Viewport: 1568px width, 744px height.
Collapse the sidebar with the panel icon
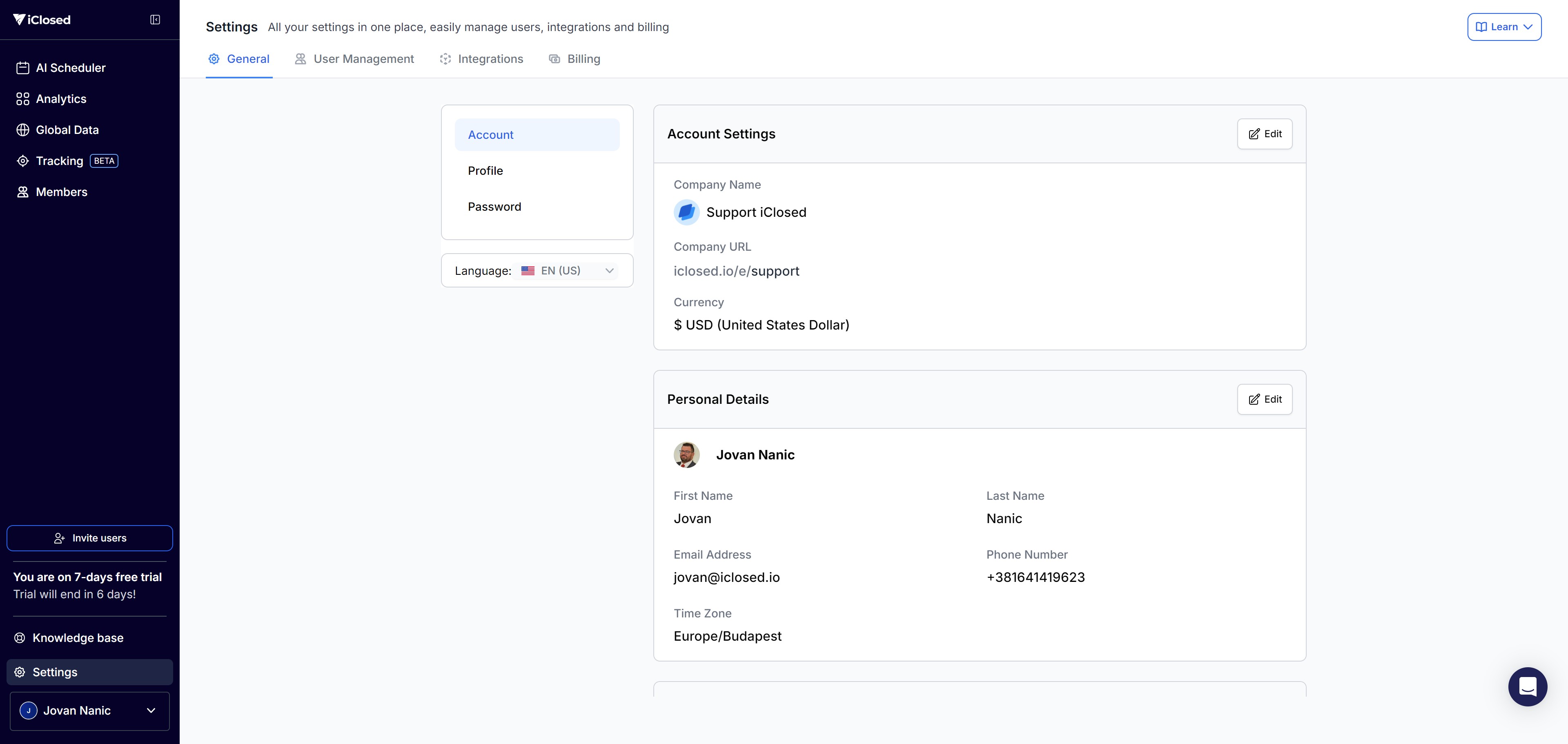(x=155, y=20)
